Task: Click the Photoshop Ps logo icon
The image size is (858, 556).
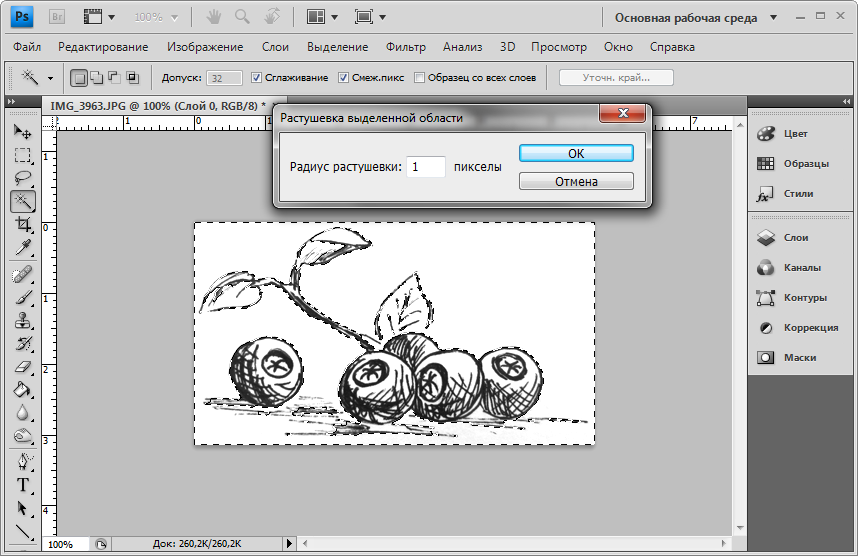Action: click(x=22, y=17)
